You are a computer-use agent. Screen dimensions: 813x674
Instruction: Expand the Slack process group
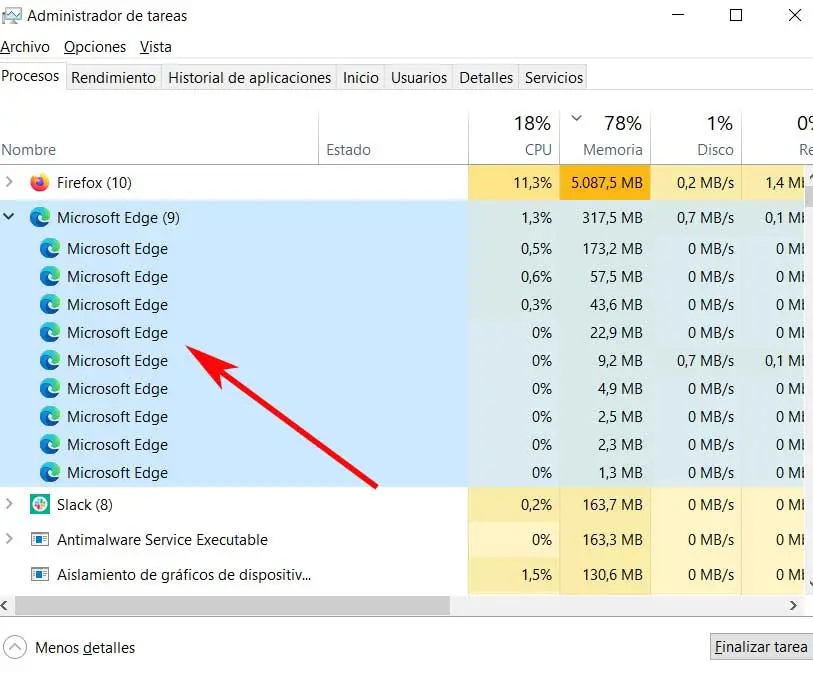click(x=10, y=505)
